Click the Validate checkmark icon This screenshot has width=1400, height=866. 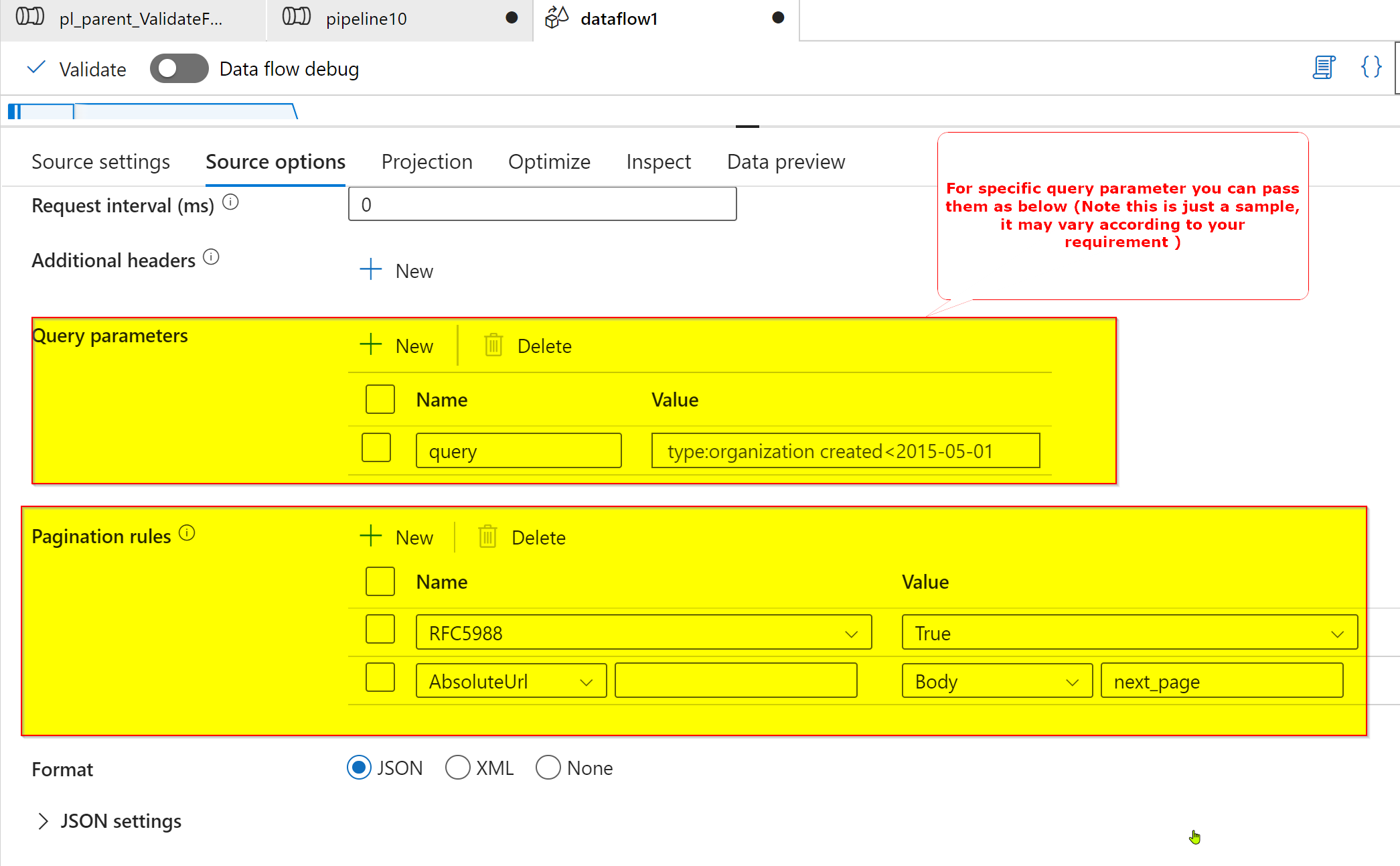(36, 68)
